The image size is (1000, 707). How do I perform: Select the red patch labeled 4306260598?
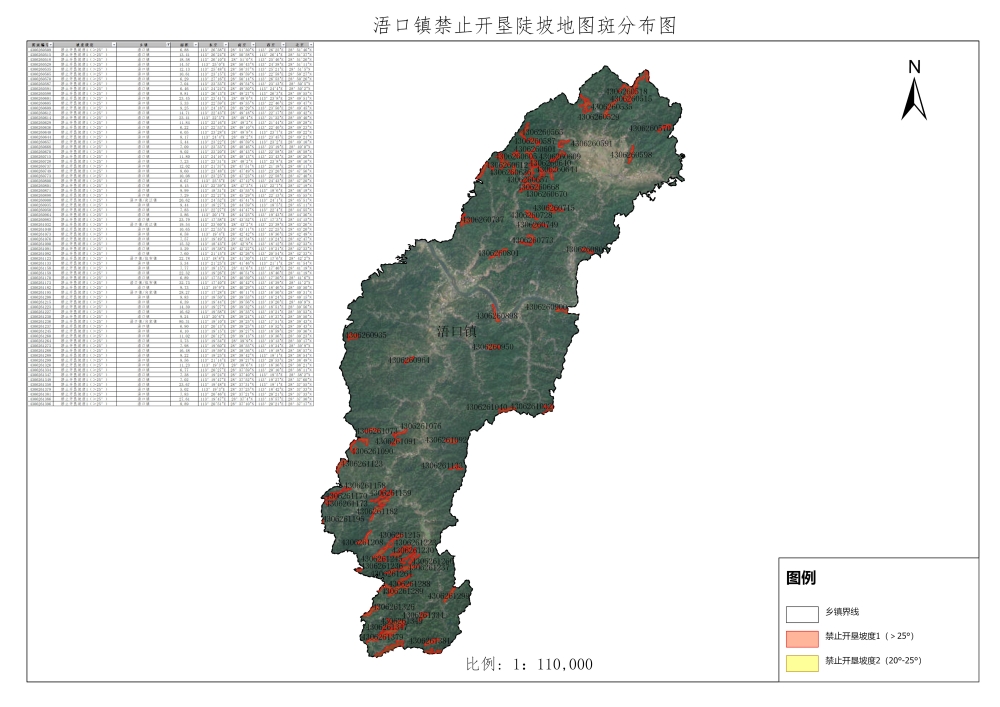click(632, 155)
